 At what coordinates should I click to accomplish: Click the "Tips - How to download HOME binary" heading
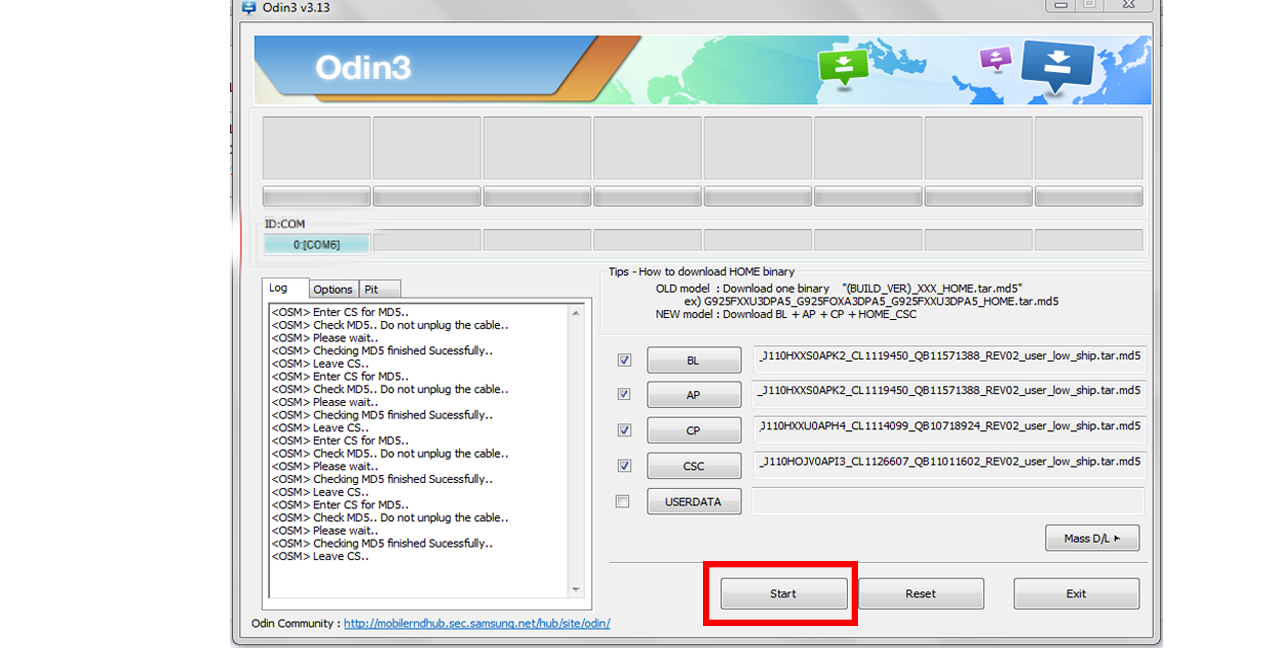coord(702,271)
